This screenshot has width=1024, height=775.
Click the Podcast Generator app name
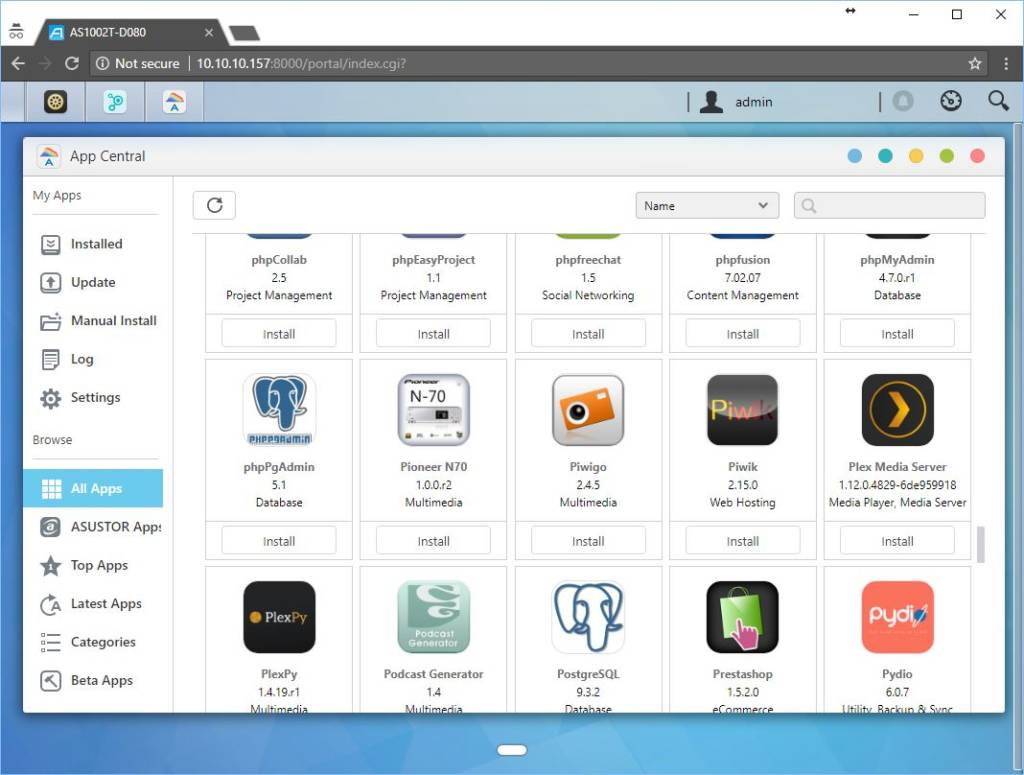(x=434, y=674)
